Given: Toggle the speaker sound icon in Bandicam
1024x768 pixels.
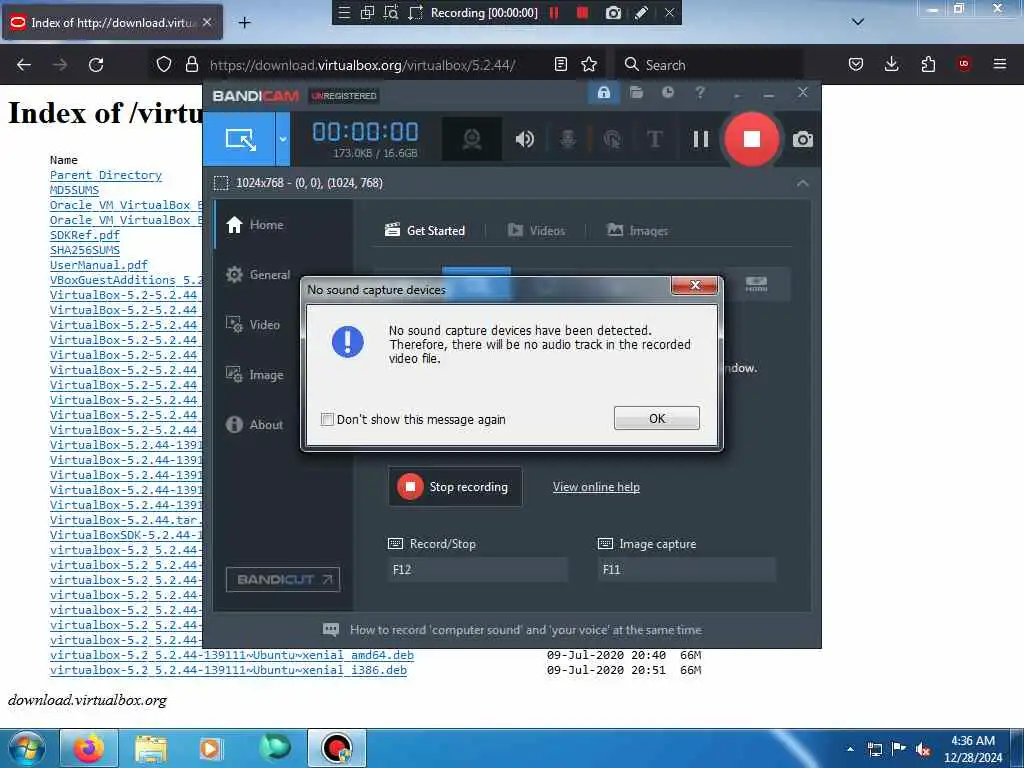Looking at the screenshot, I should (x=524, y=138).
